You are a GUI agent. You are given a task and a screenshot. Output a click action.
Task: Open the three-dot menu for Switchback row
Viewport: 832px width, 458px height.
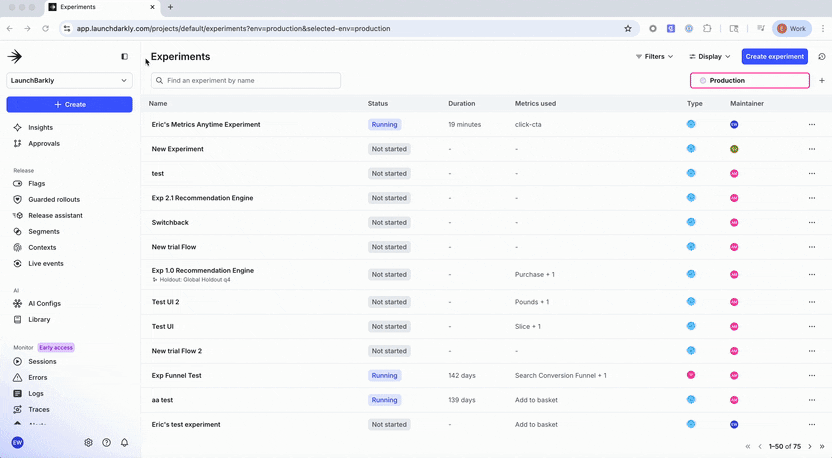[812, 222]
